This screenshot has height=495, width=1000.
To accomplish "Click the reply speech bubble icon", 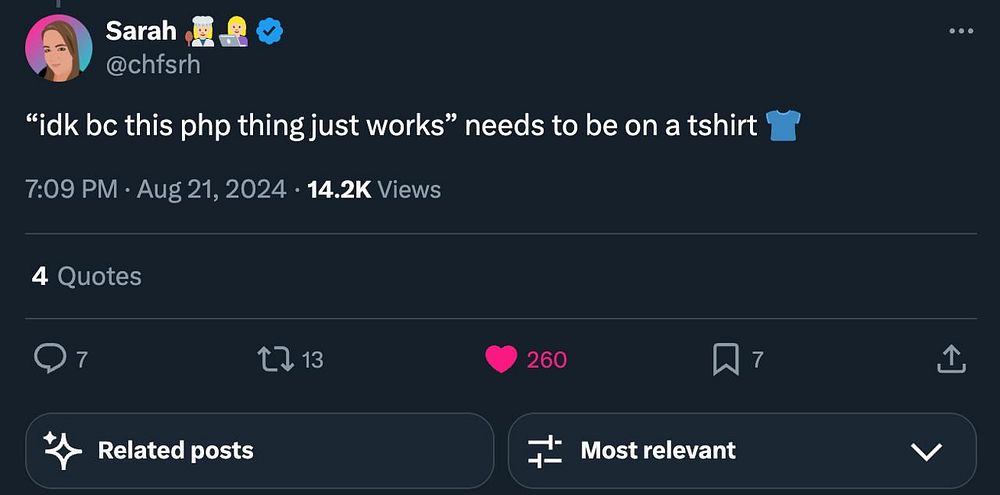I will pos(50,359).
